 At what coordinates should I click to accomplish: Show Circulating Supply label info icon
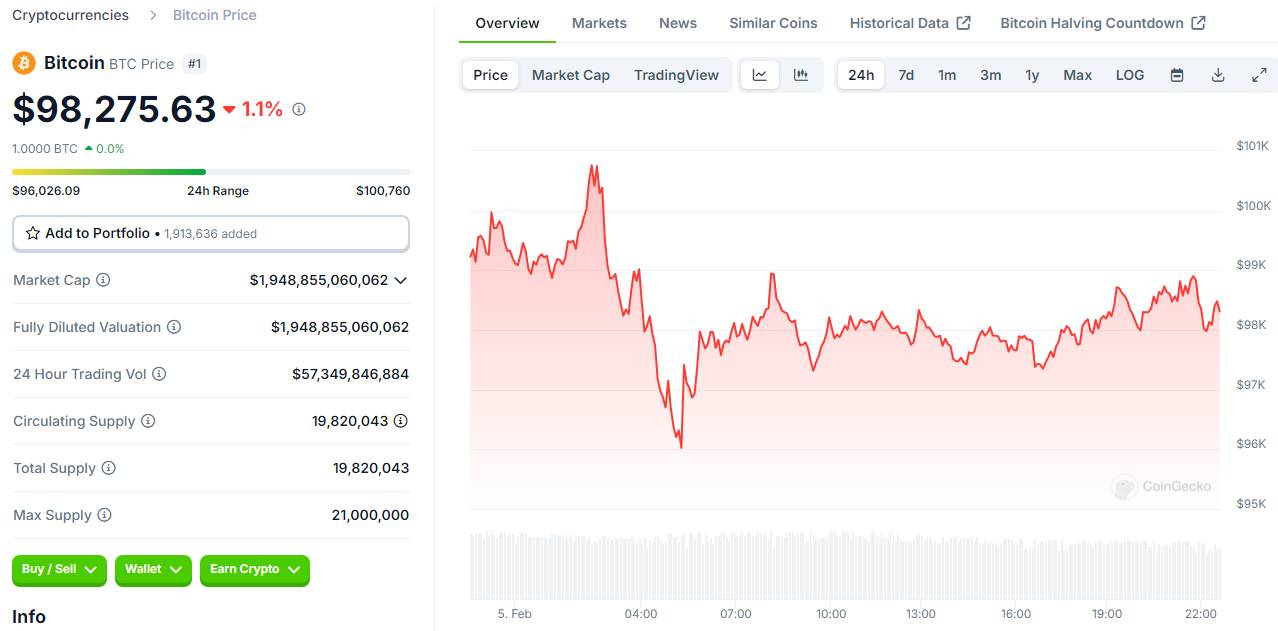(148, 421)
